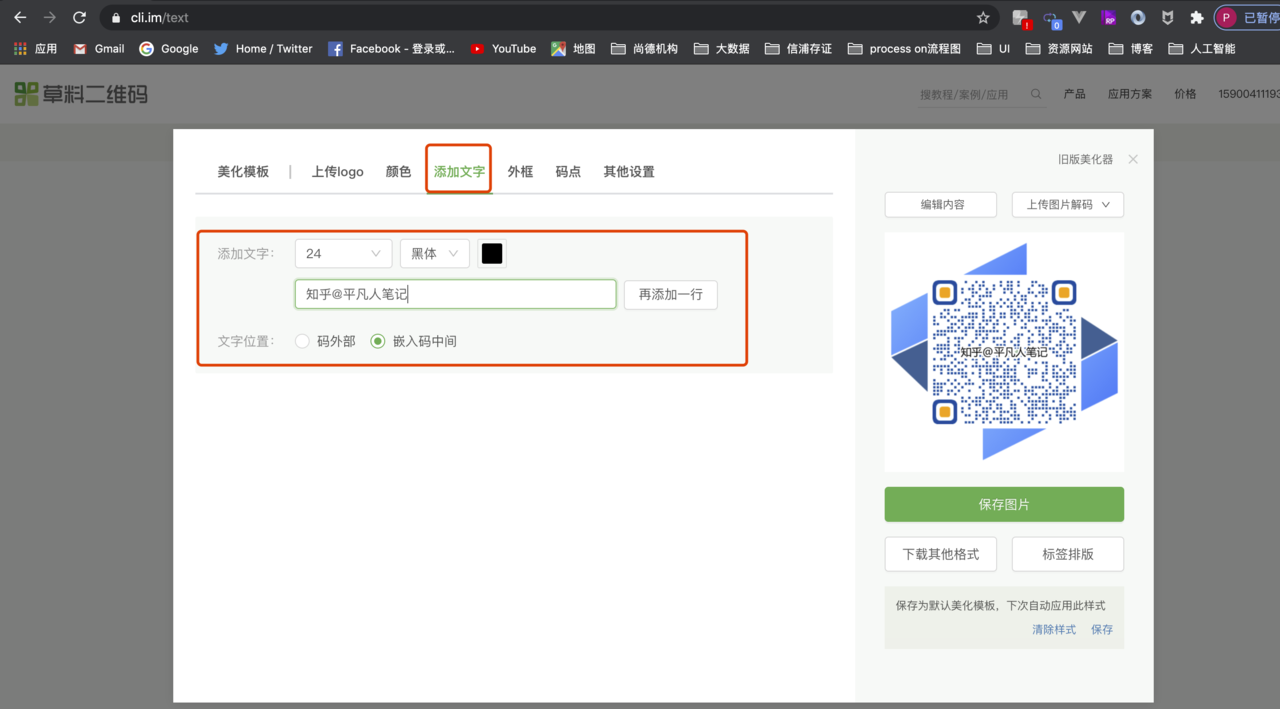Click the search magnifier icon in header
The image size is (1280, 709).
[1037, 94]
